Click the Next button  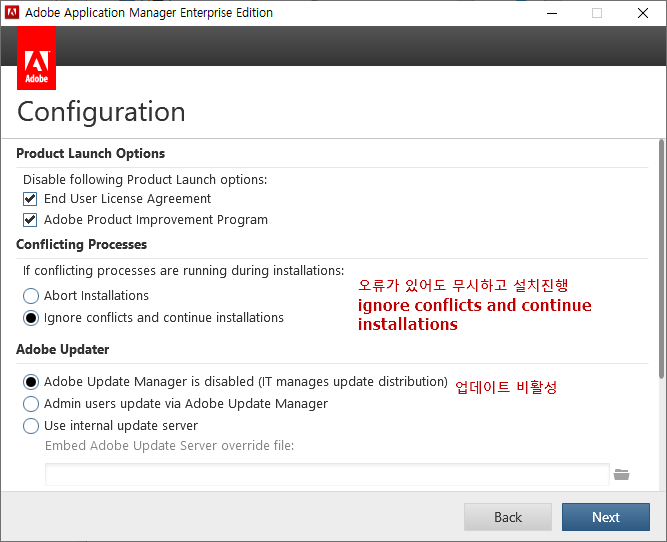coord(606,517)
